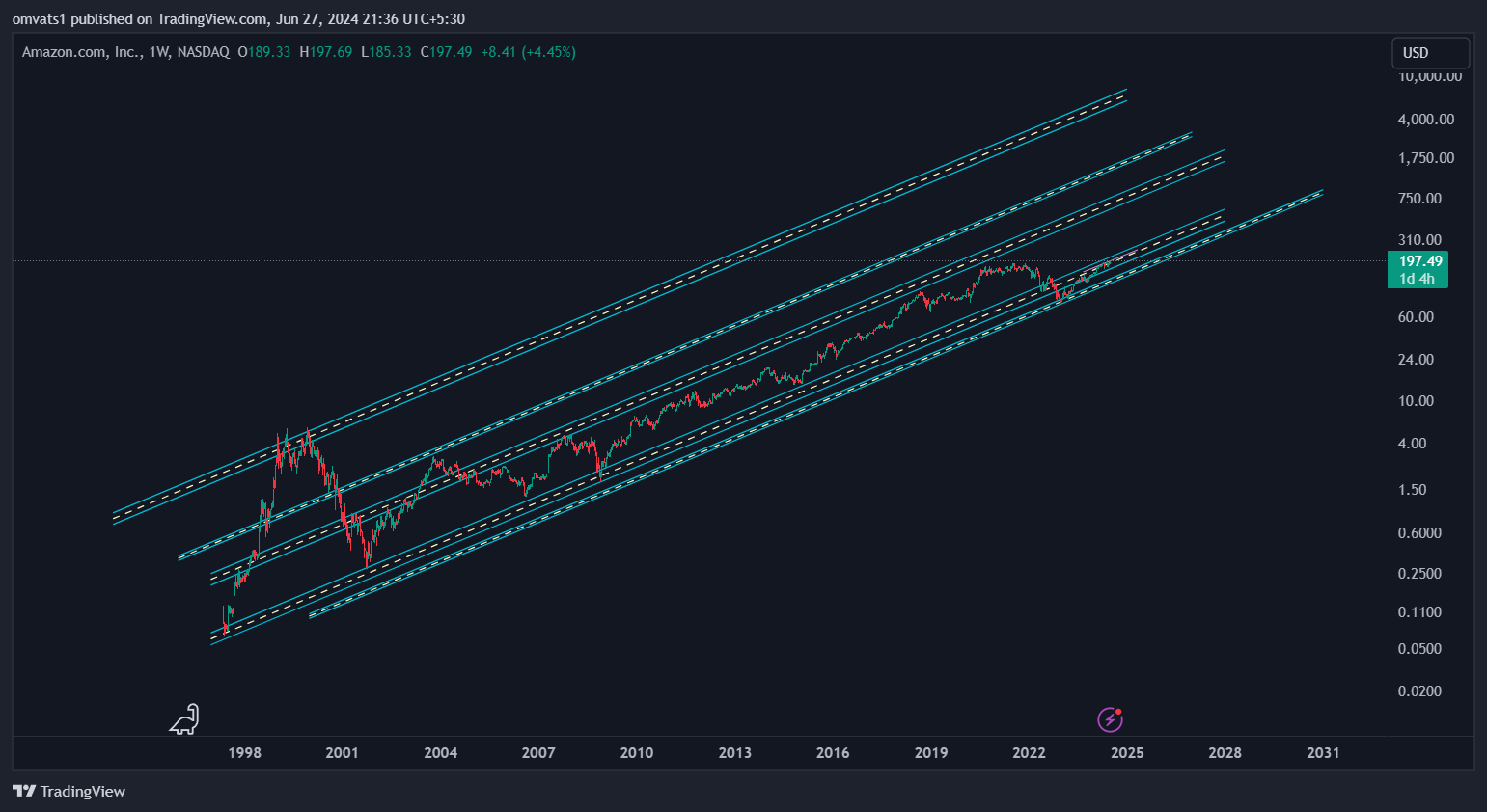This screenshot has height=812, width=1487.
Task: Click the green 197.49 current price label
Action: (x=1418, y=270)
